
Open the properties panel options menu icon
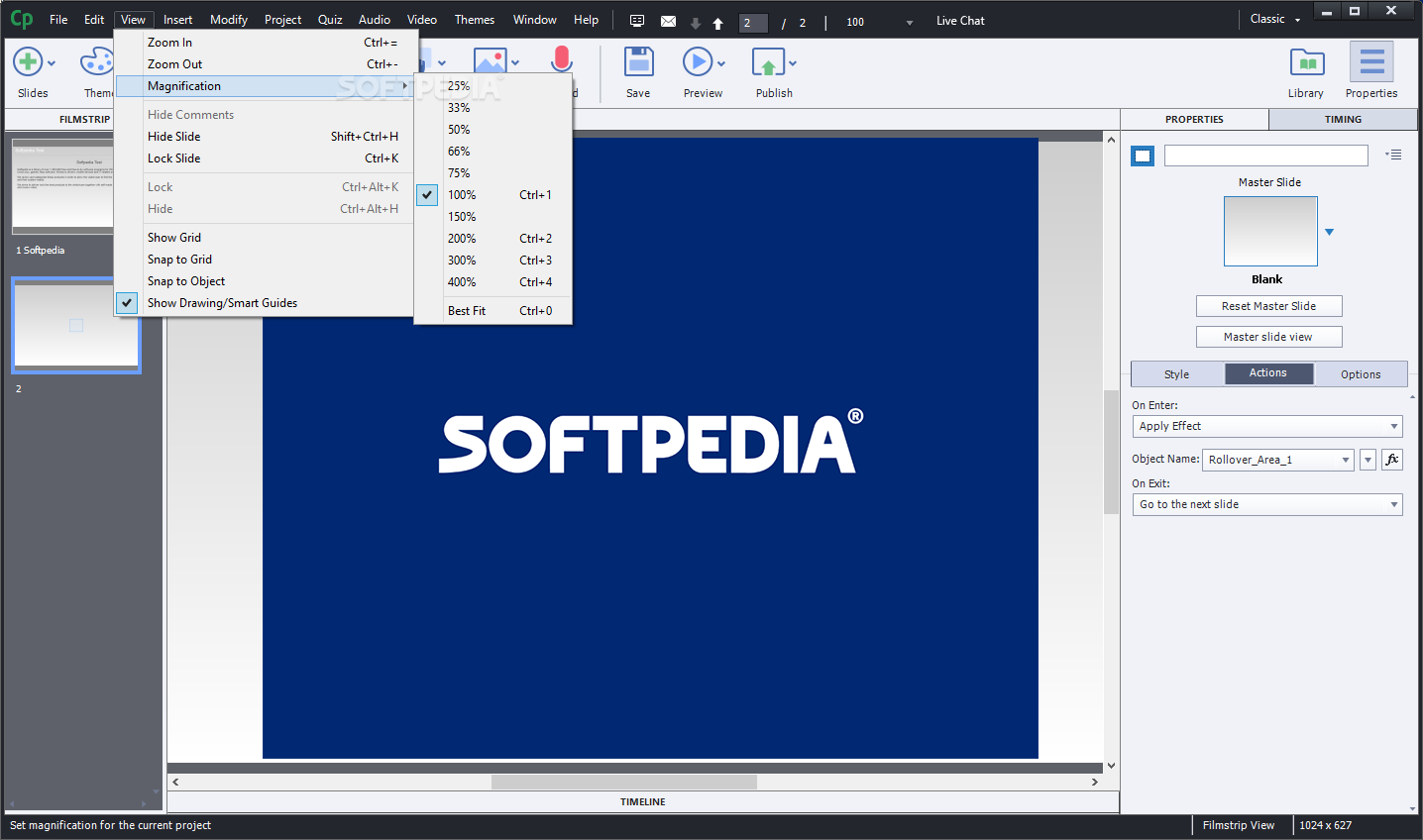(1393, 155)
